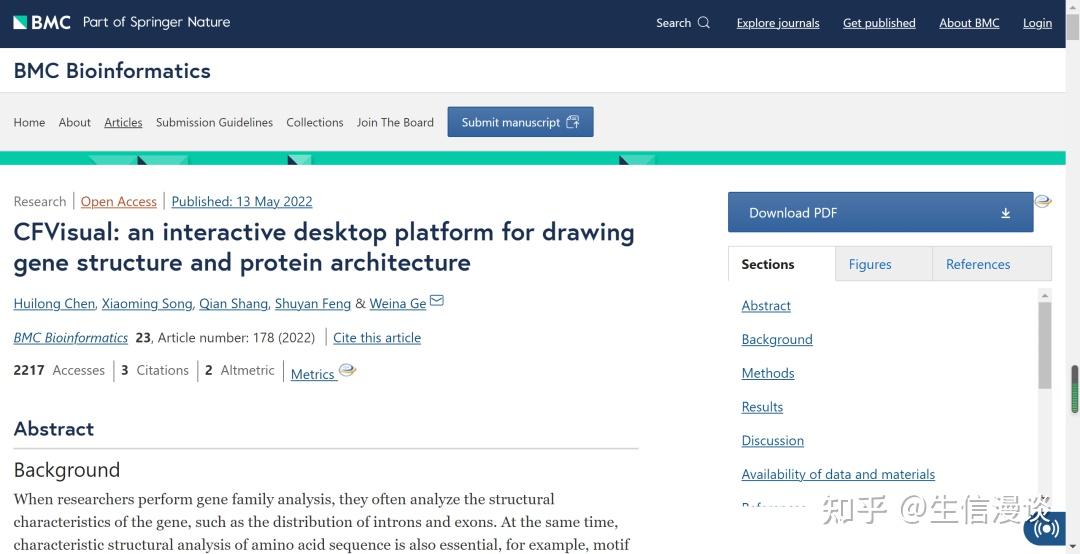Click the globe icon next to Metrics

[x=348, y=371]
